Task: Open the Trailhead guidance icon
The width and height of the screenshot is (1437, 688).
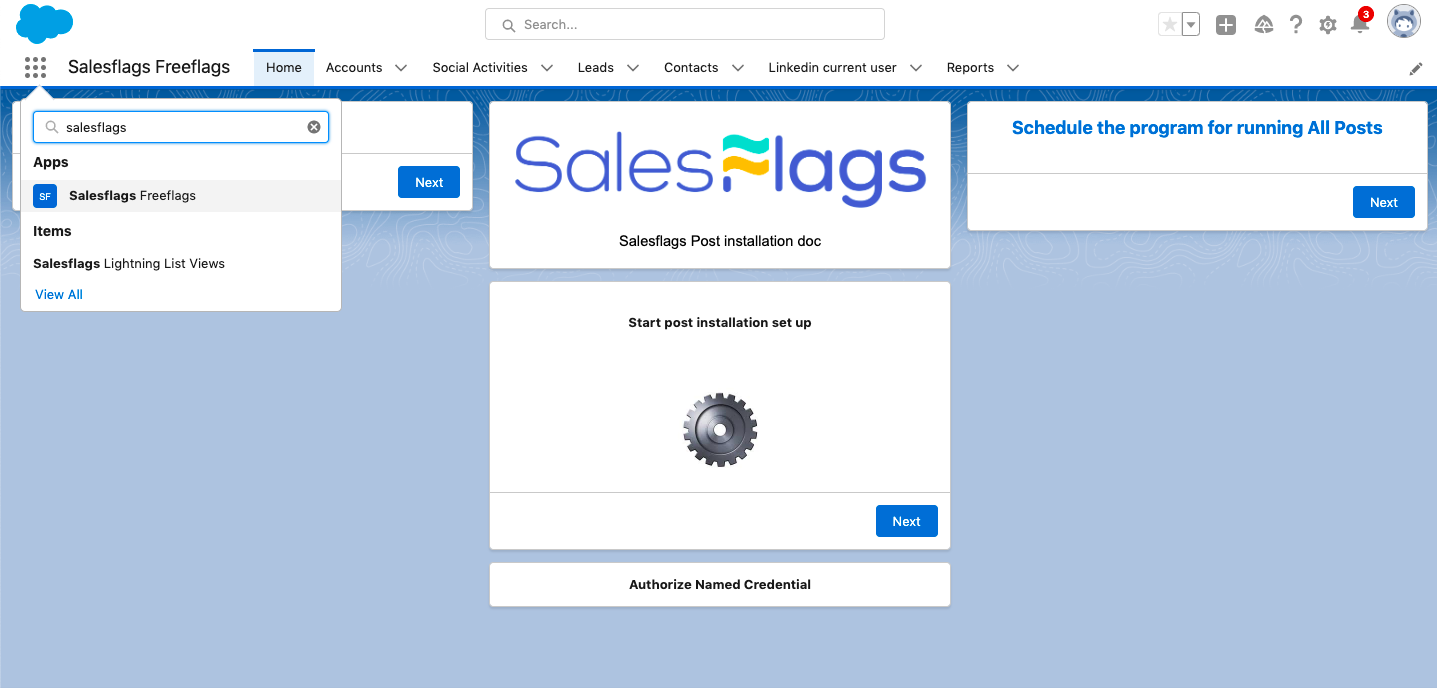Action: pyautogui.click(x=1264, y=25)
